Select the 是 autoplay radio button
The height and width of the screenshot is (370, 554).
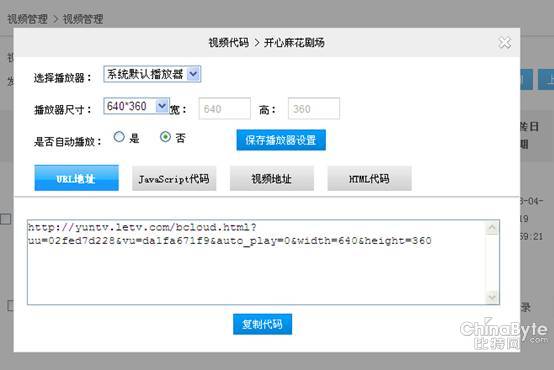click(x=119, y=137)
